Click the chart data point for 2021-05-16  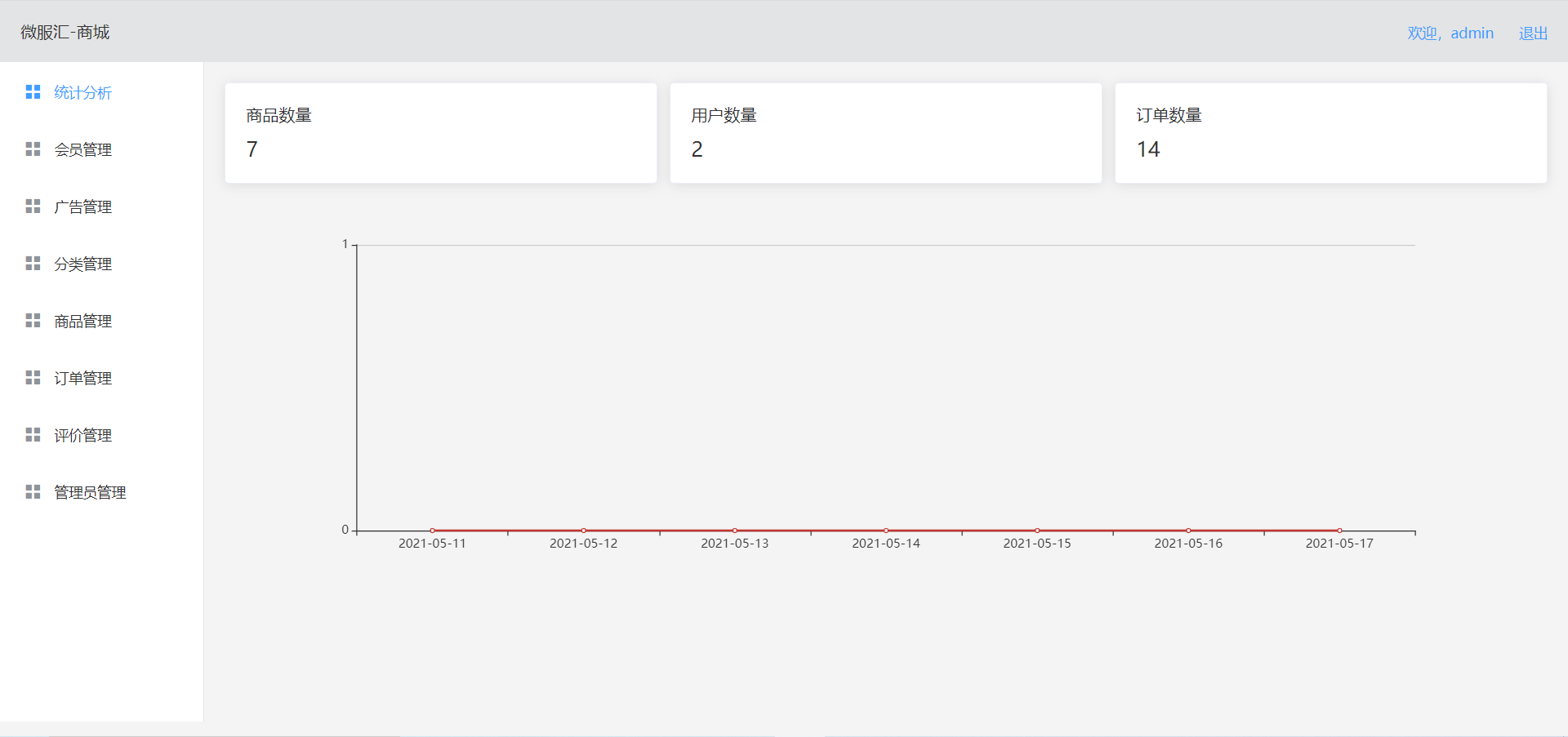pyautogui.click(x=1188, y=531)
